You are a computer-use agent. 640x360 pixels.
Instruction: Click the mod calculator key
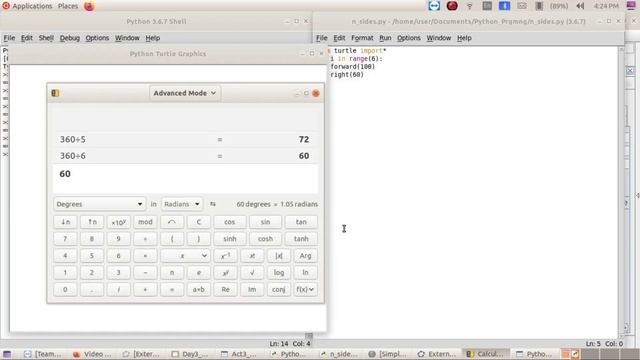(x=145, y=222)
